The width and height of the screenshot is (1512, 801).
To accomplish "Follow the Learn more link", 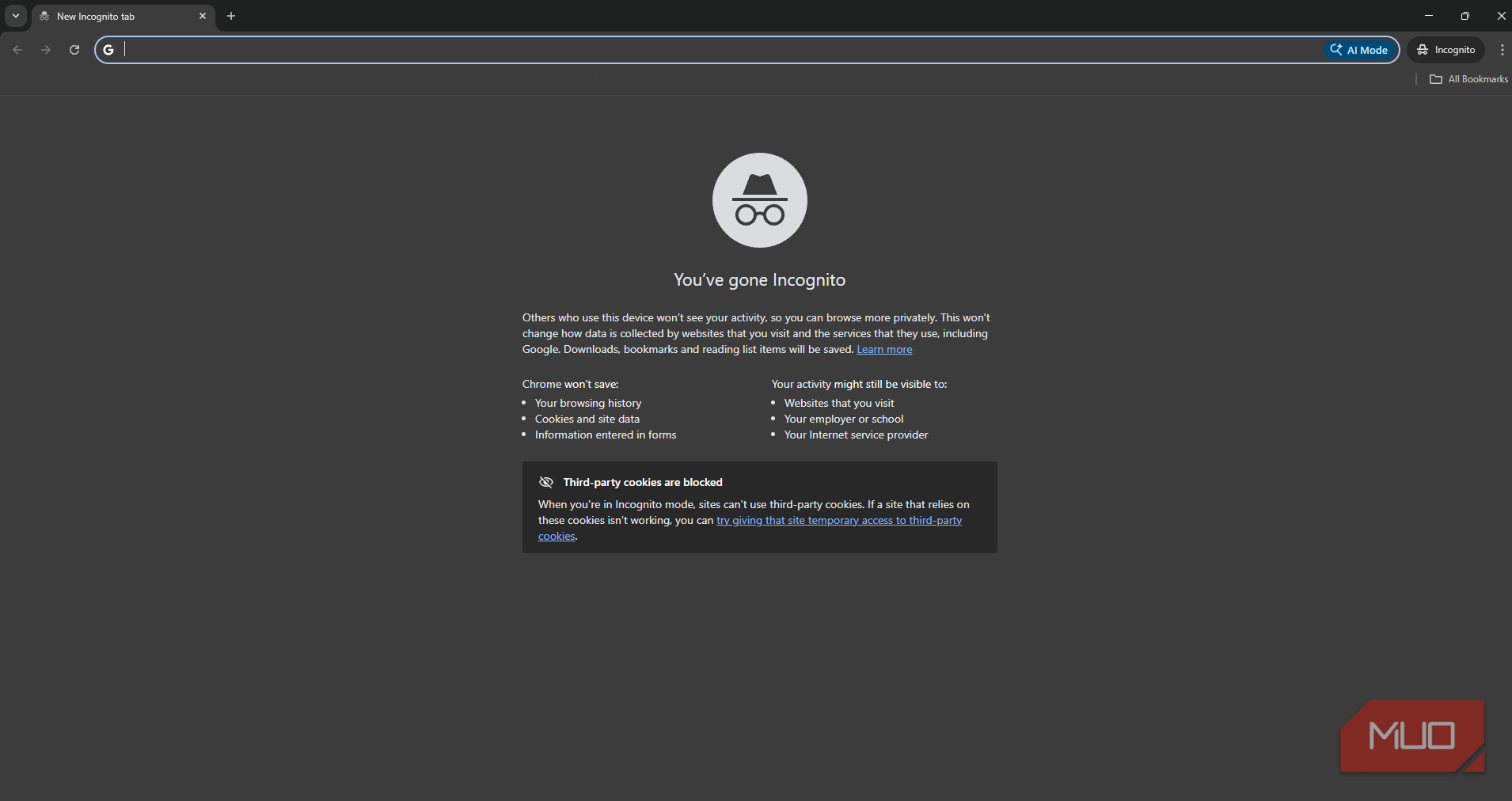I will (x=884, y=349).
